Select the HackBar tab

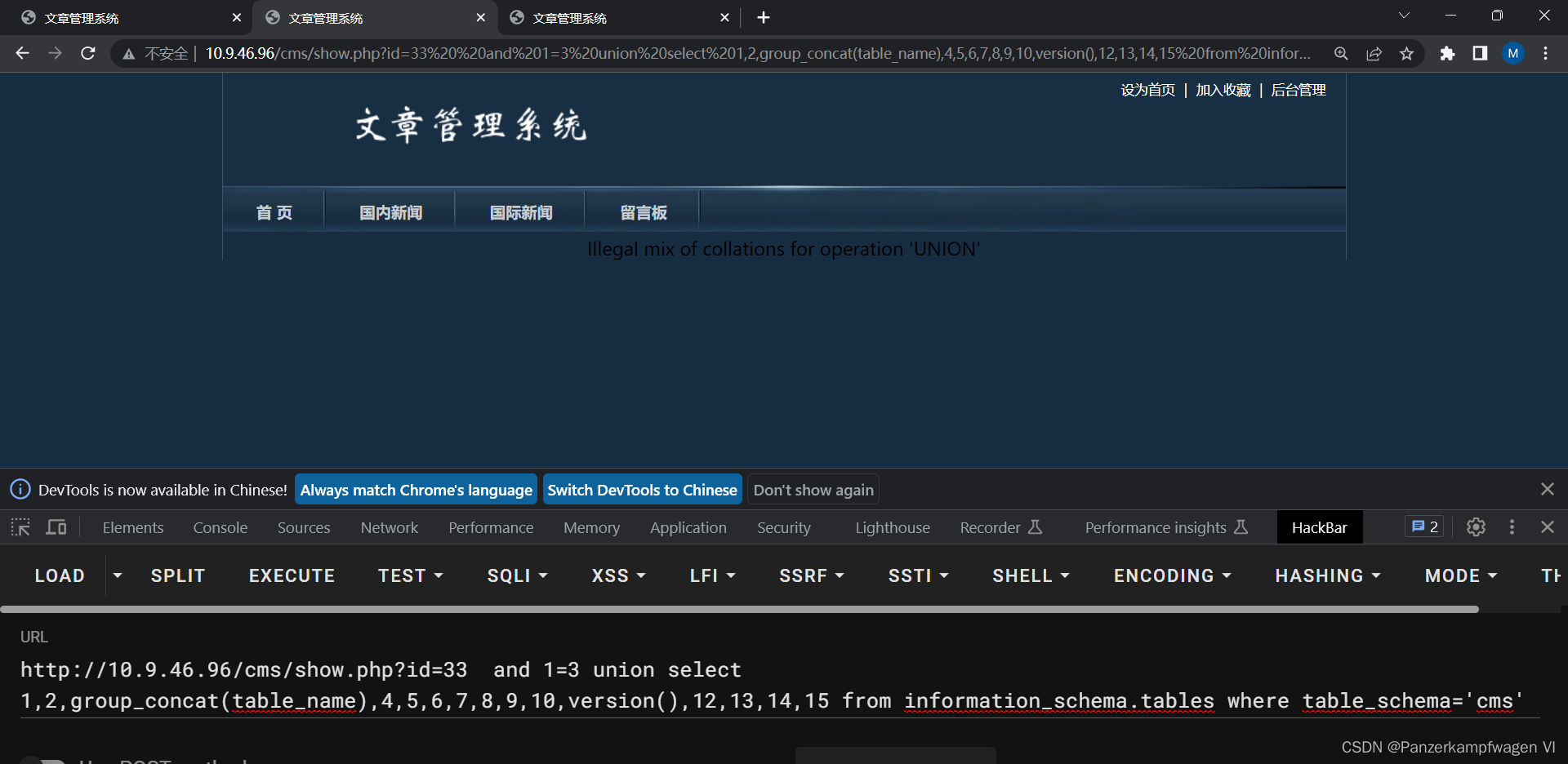[1320, 528]
